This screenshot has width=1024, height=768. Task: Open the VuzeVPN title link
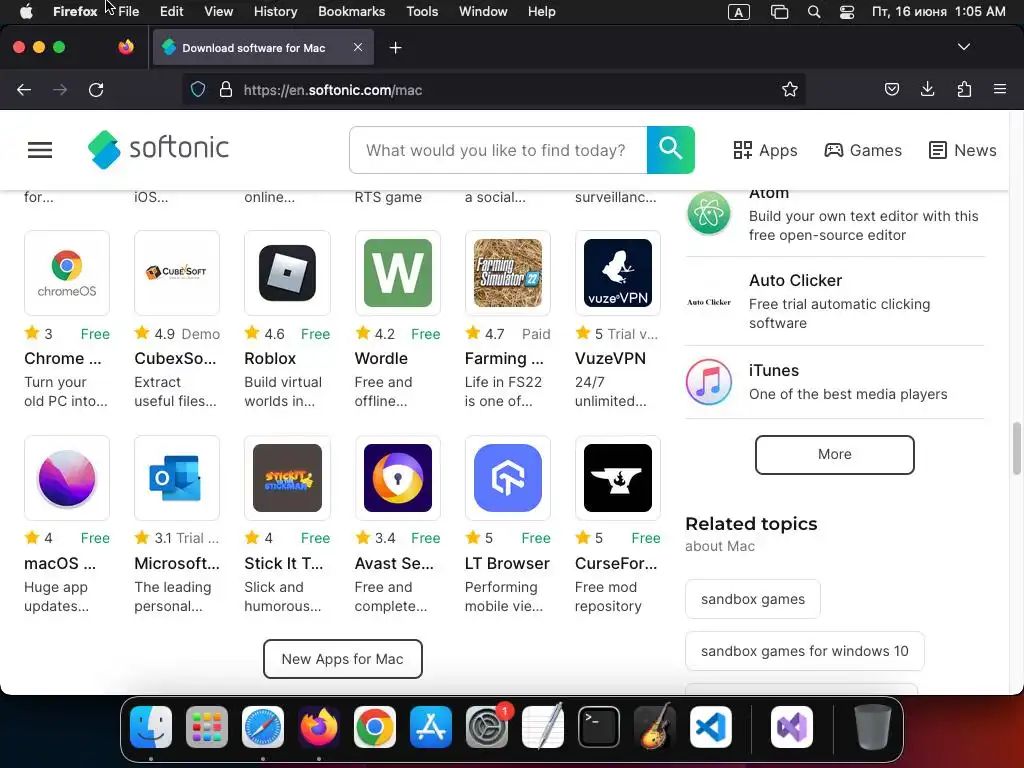pyautogui.click(x=610, y=359)
